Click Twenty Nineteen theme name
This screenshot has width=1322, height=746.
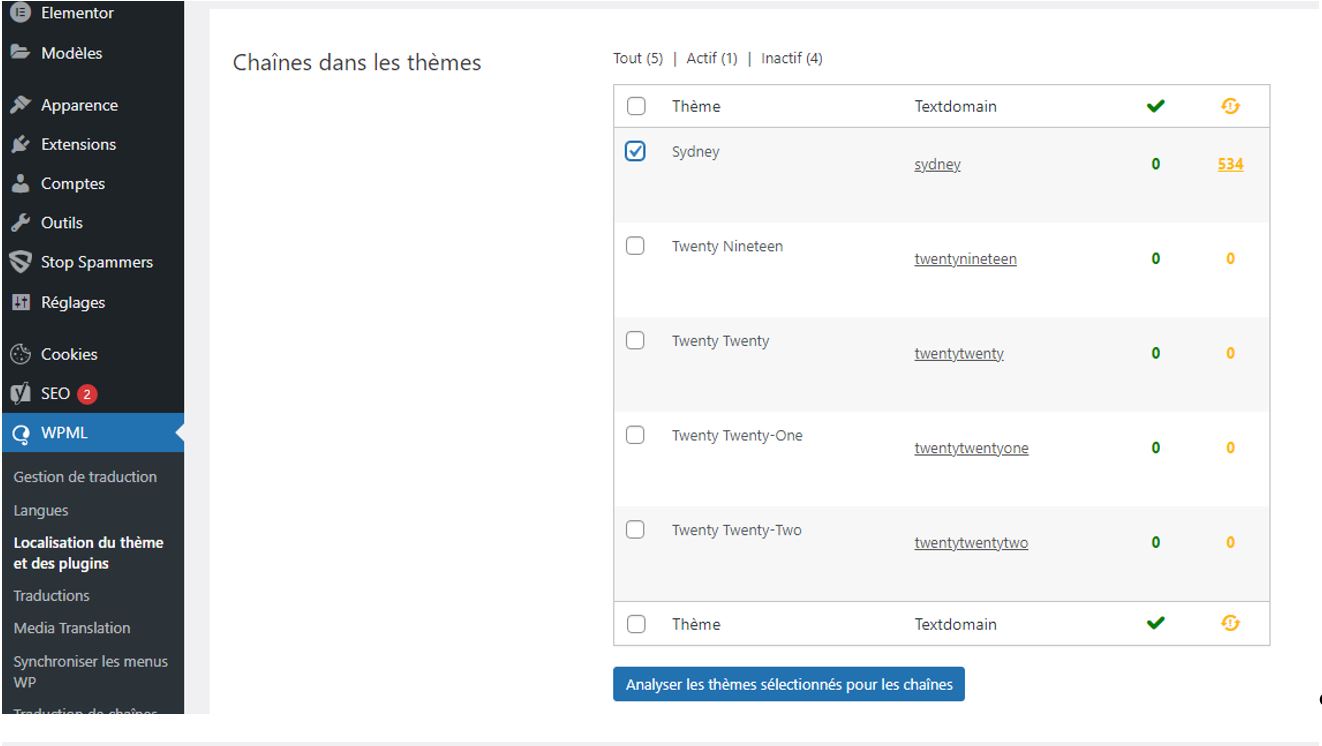[727, 246]
